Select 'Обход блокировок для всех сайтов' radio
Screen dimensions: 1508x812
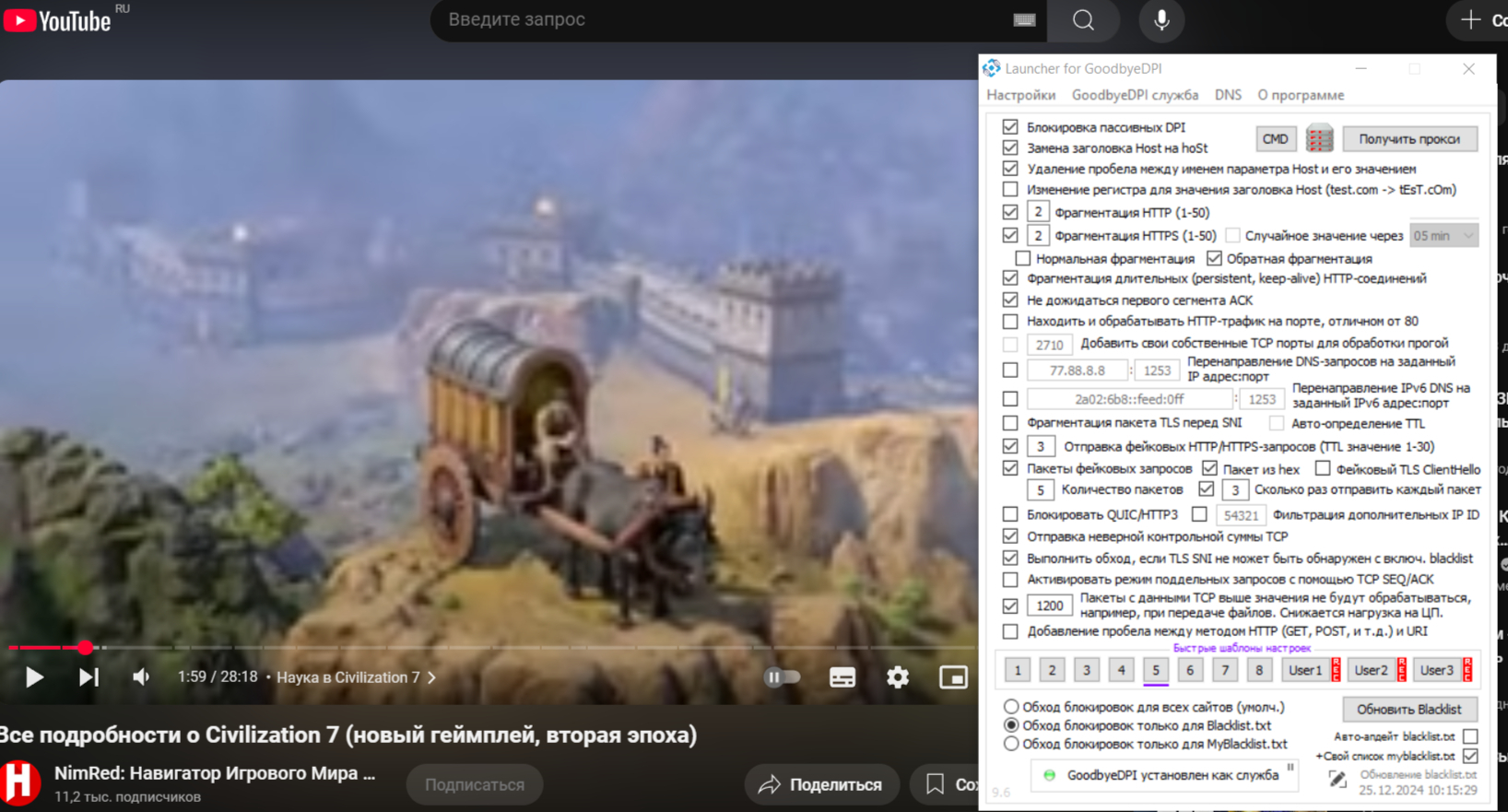click(1011, 707)
